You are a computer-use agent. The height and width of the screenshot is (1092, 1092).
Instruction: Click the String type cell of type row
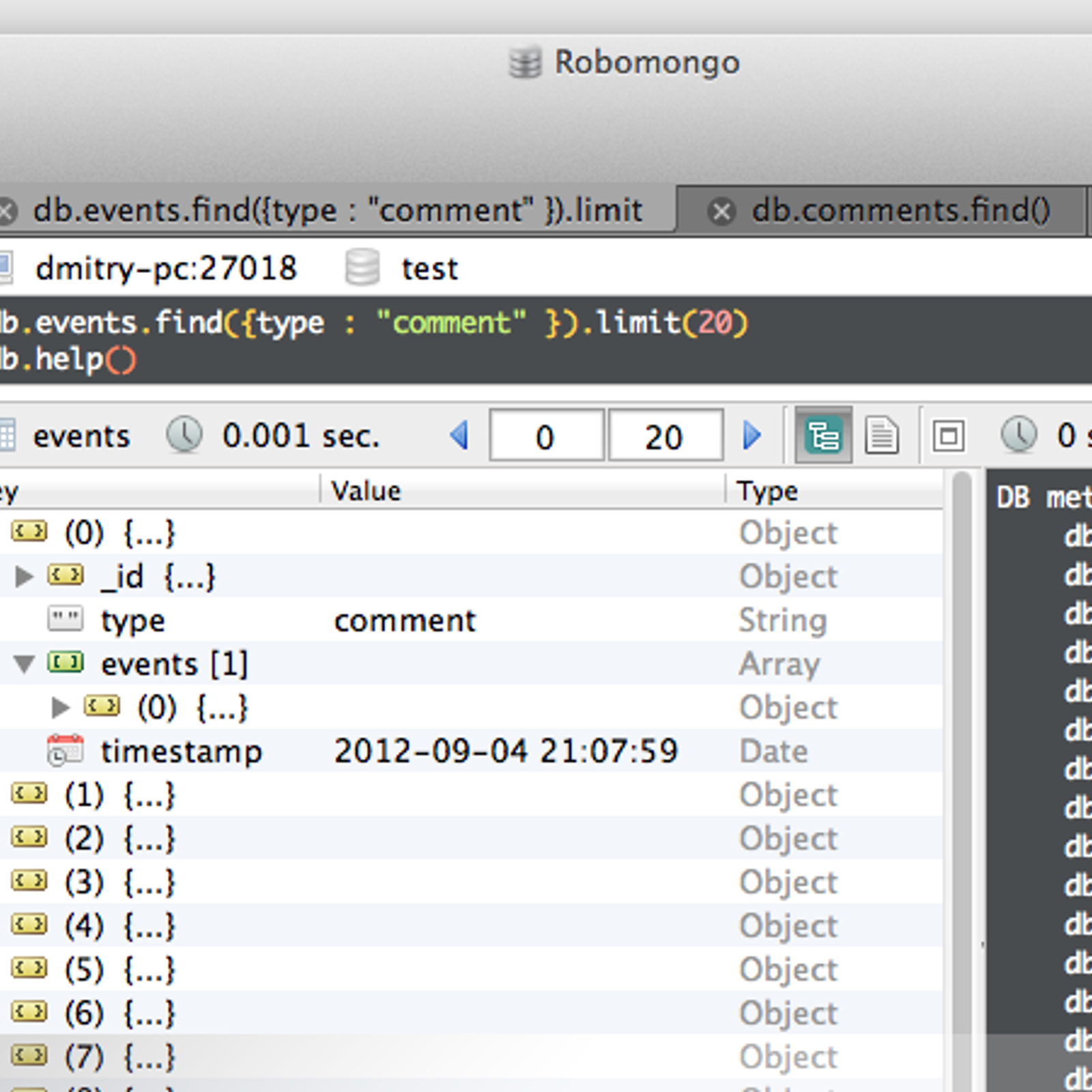pyautogui.click(x=783, y=620)
